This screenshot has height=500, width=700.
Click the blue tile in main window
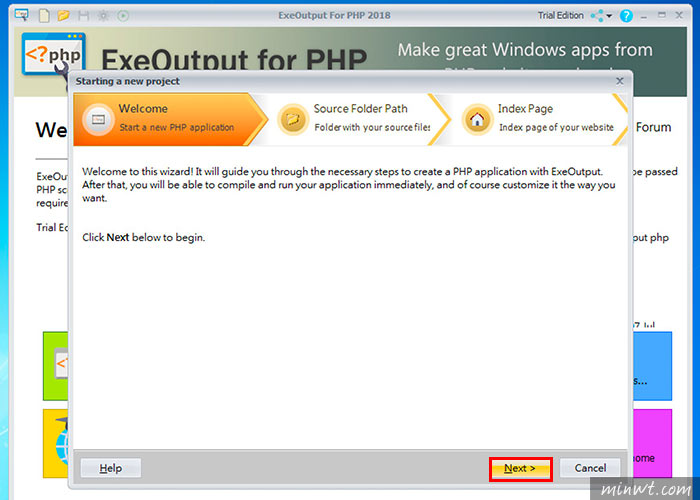[x=652, y=366]
